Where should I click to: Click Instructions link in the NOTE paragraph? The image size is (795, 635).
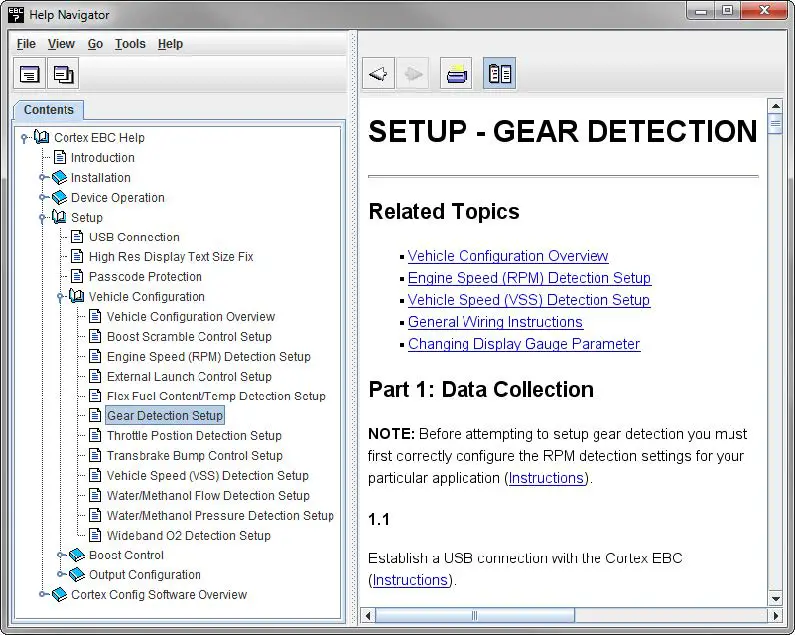(546, 478)
